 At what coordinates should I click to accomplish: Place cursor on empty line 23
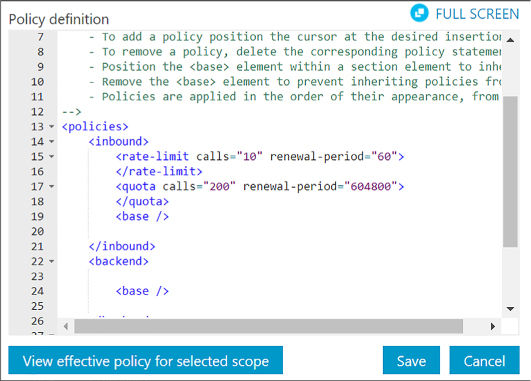pos(280,276)
